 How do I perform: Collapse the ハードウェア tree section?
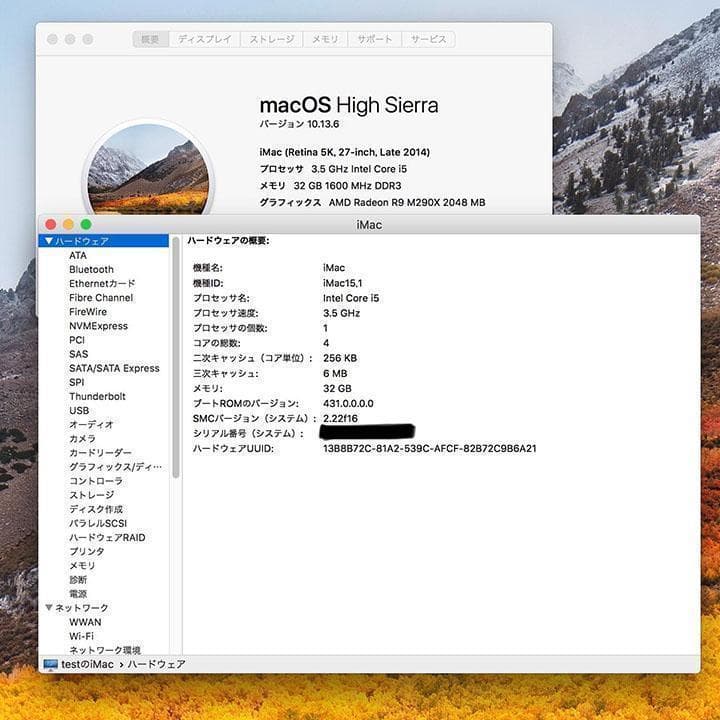pyautogui.click(x=49, y=241)
